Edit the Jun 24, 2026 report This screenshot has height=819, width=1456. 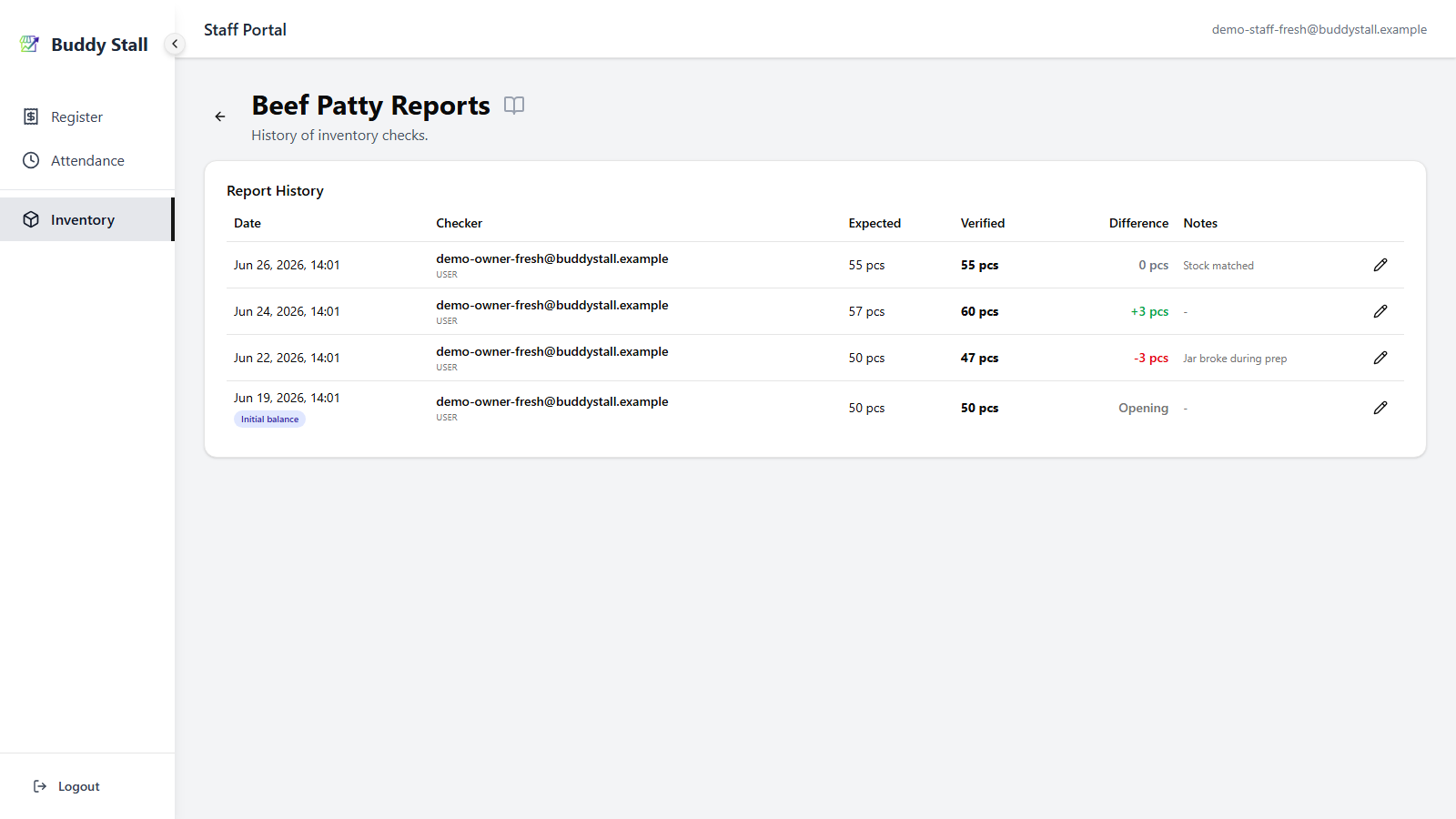pyautogui.click(x=1380, y=311)
